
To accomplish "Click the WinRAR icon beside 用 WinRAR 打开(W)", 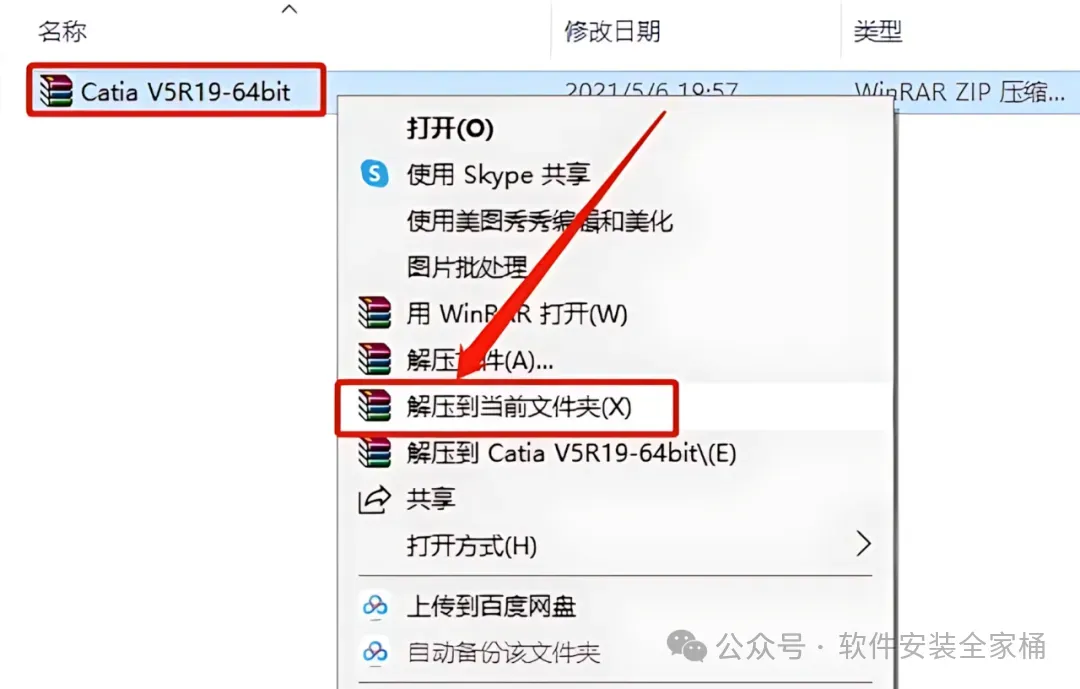I will pos(375,313).
